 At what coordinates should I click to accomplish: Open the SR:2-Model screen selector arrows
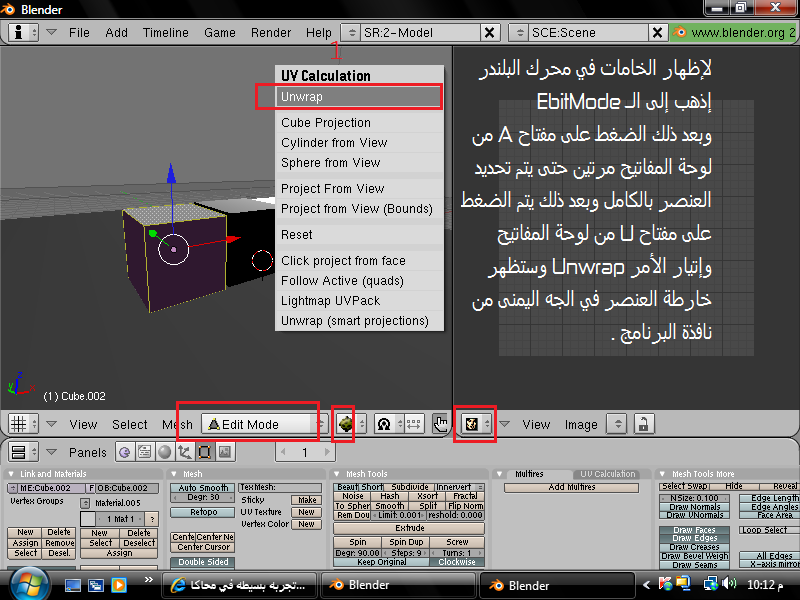(351, 33)
